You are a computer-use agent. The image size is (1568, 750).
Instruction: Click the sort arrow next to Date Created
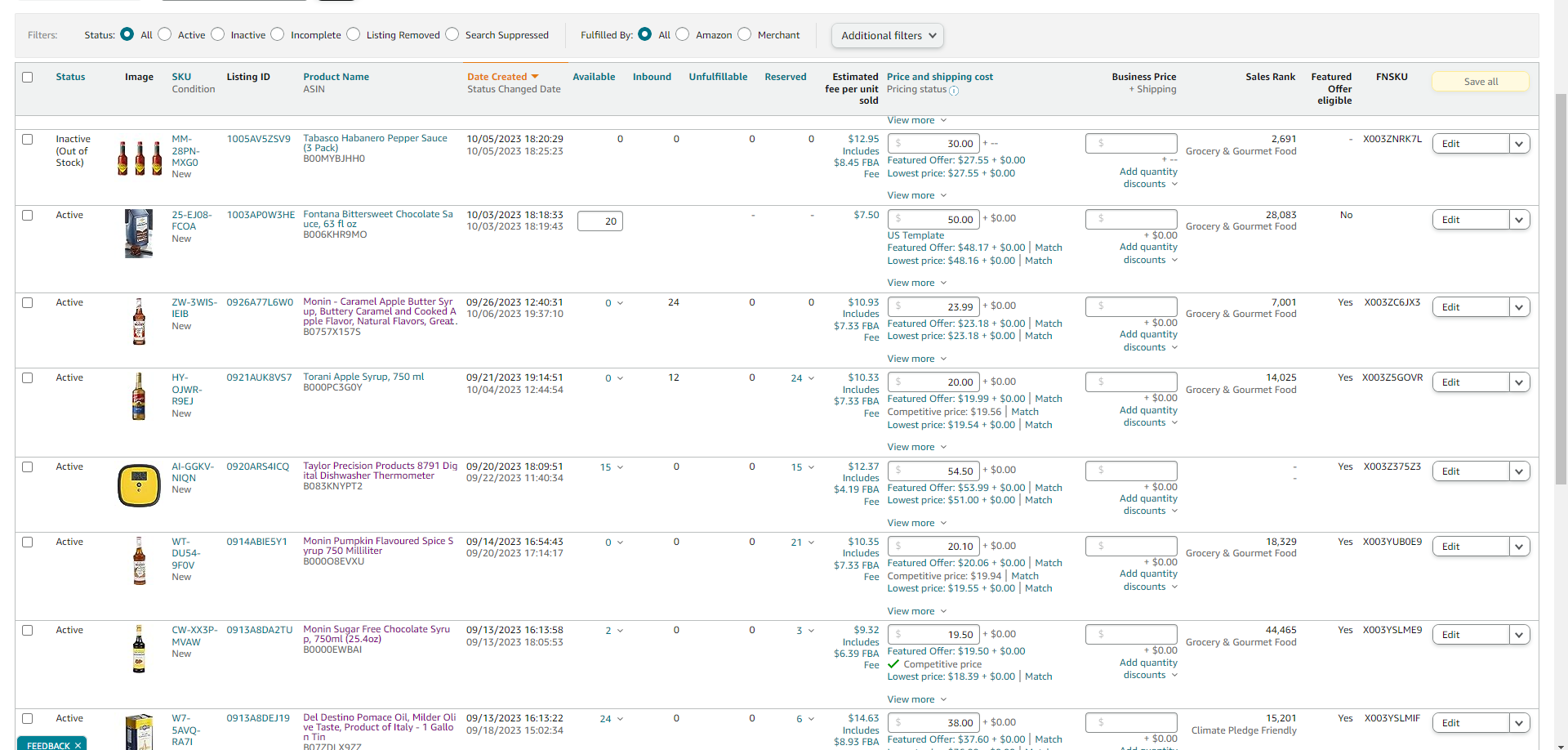[535, 77]
